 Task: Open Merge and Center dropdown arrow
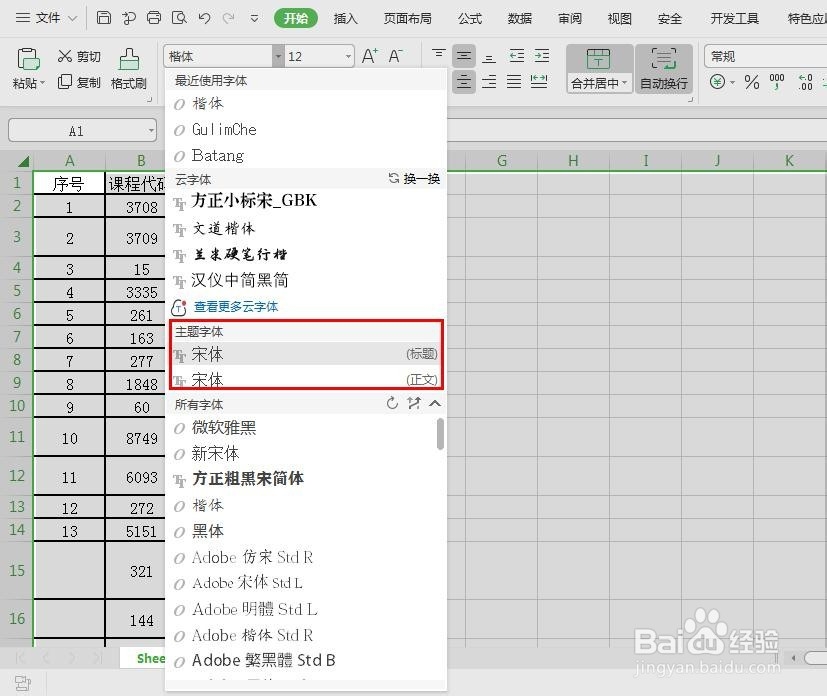[x=624, y=83]
